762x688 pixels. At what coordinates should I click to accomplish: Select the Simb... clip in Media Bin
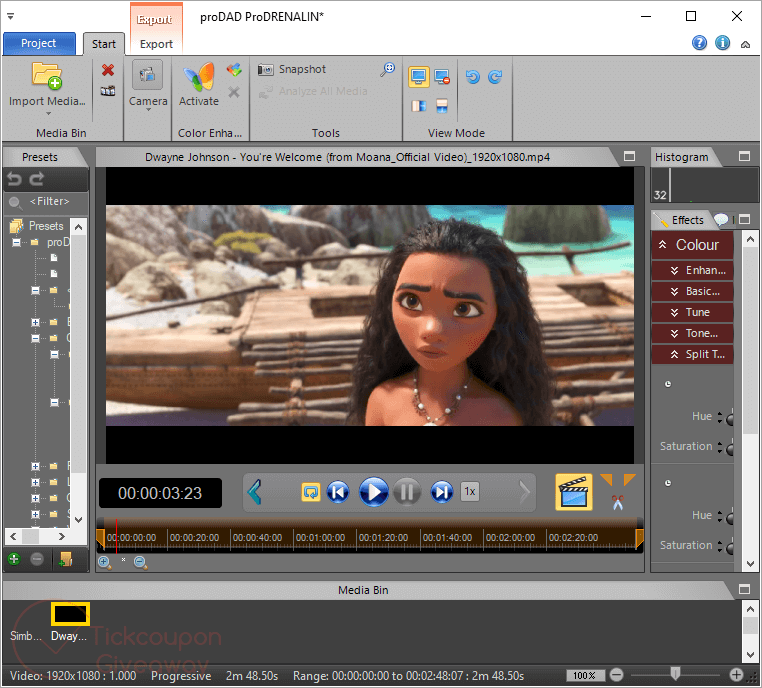pos(25,636)
